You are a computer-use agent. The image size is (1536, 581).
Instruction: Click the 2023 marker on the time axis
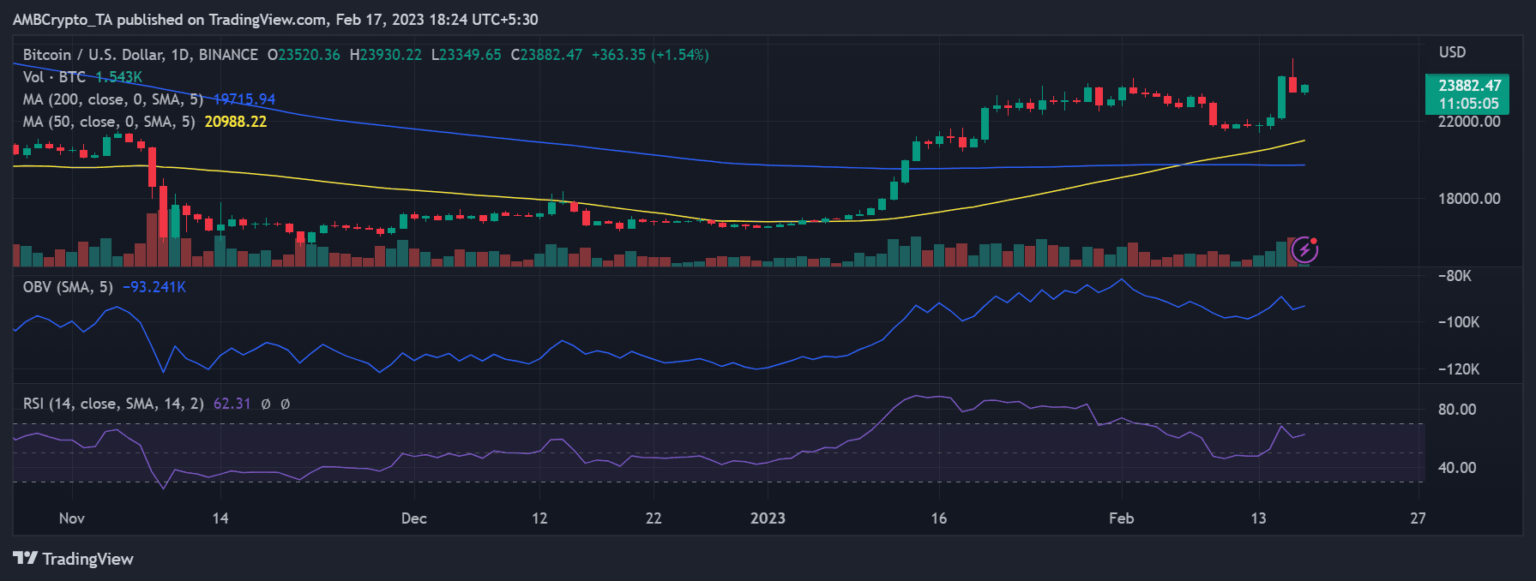[x=767, y=519]
